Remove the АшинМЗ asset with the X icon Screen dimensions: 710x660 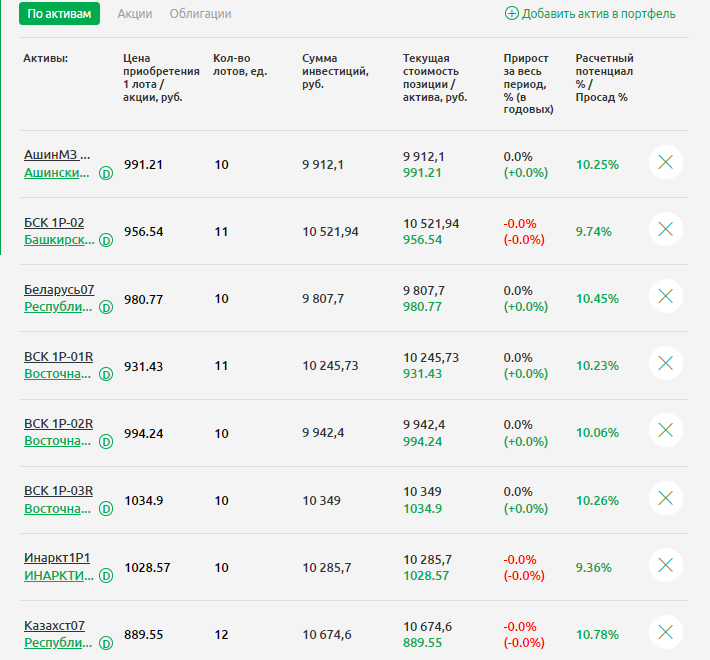[x=666, y=163]
